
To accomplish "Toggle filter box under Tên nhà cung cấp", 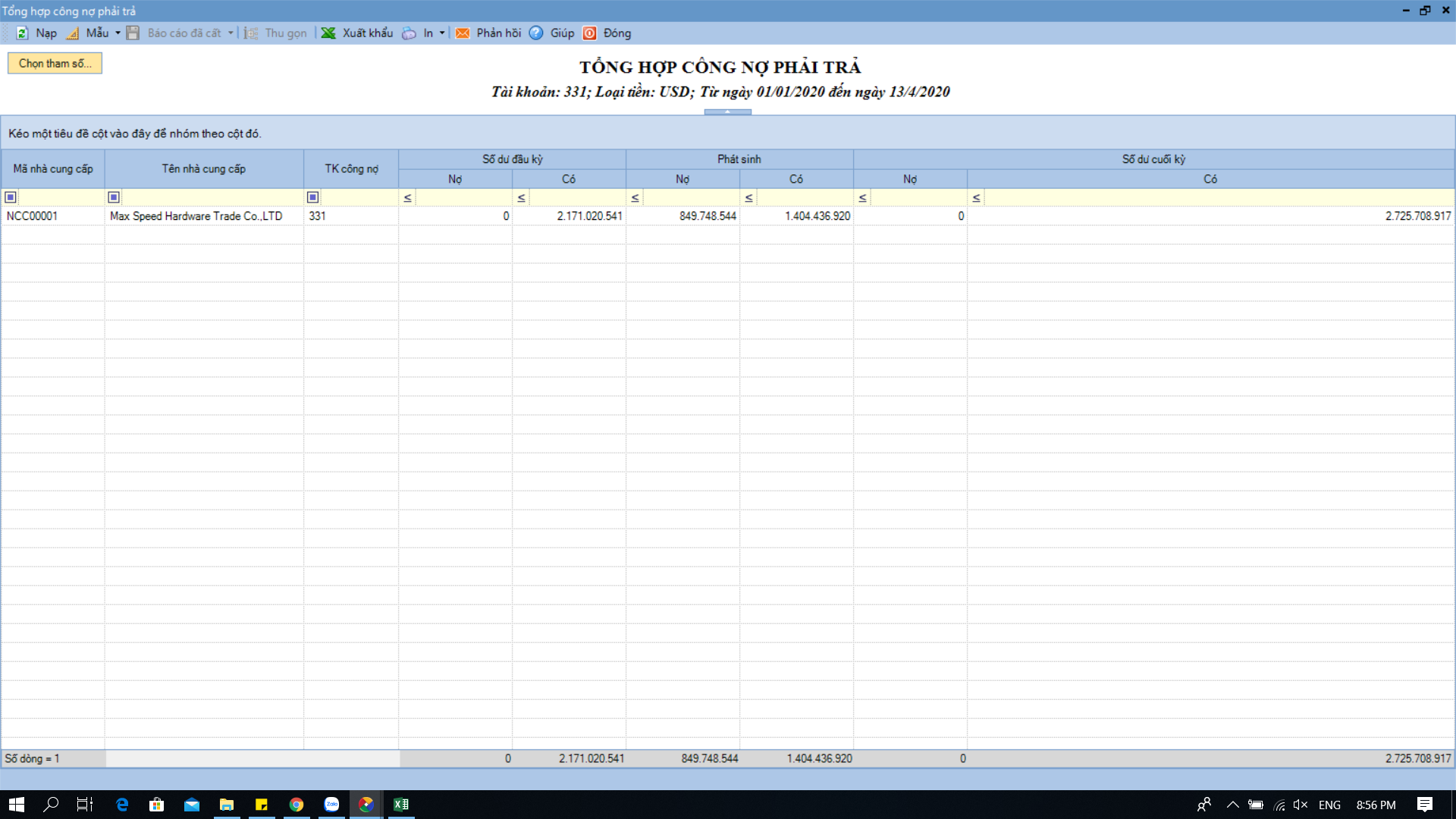I will (x=114, y=197).
